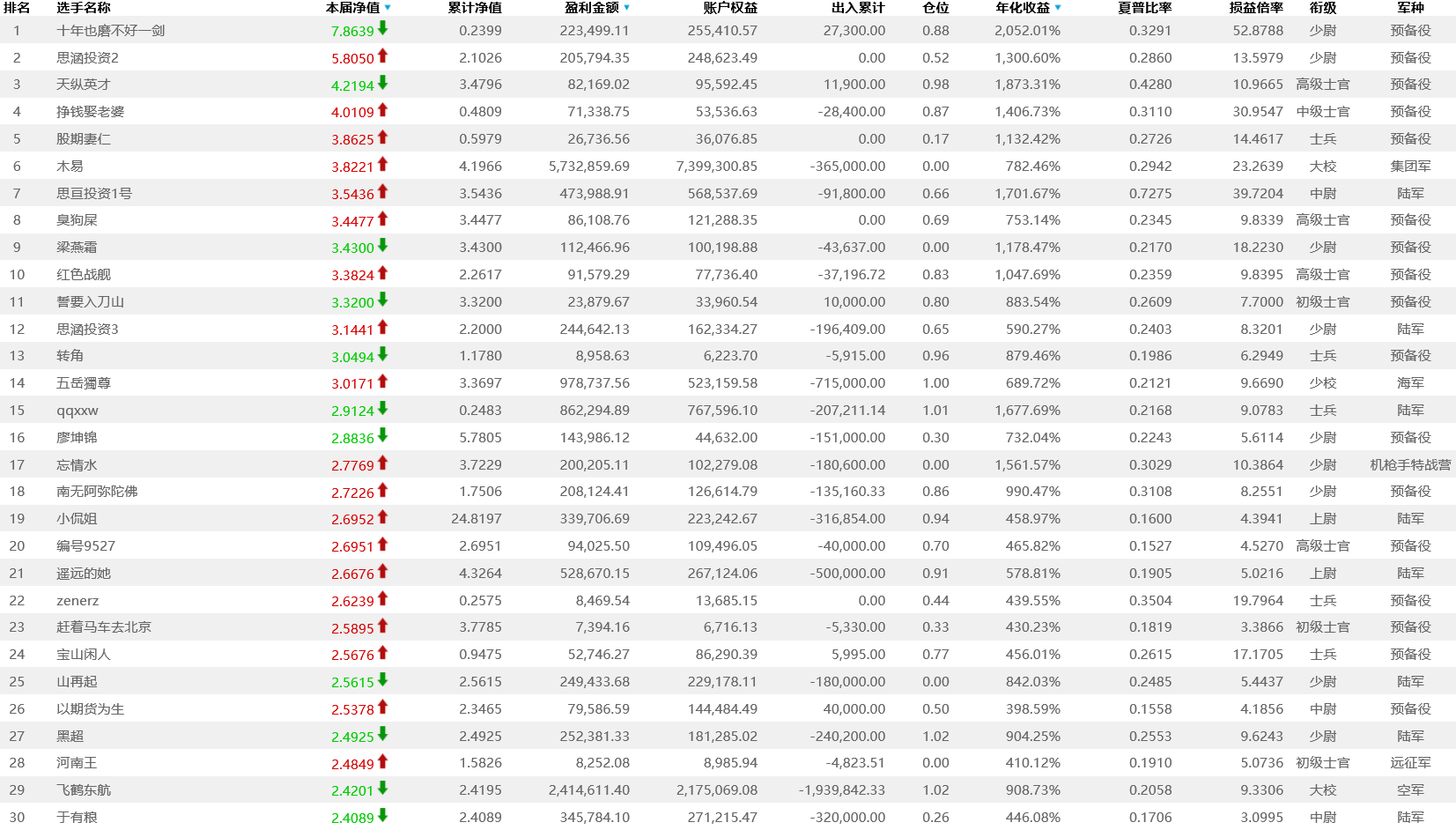1456x830 pixels.
Task: Open contestant 木易
Action: (x=70, y=167)
